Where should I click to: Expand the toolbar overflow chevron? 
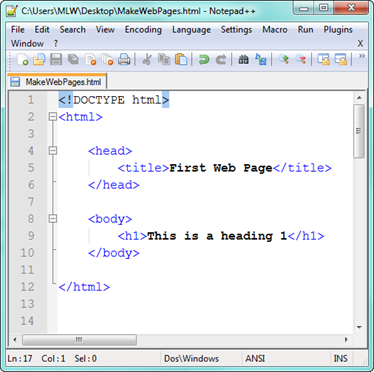pyautogui.click(x=362, y=56)
